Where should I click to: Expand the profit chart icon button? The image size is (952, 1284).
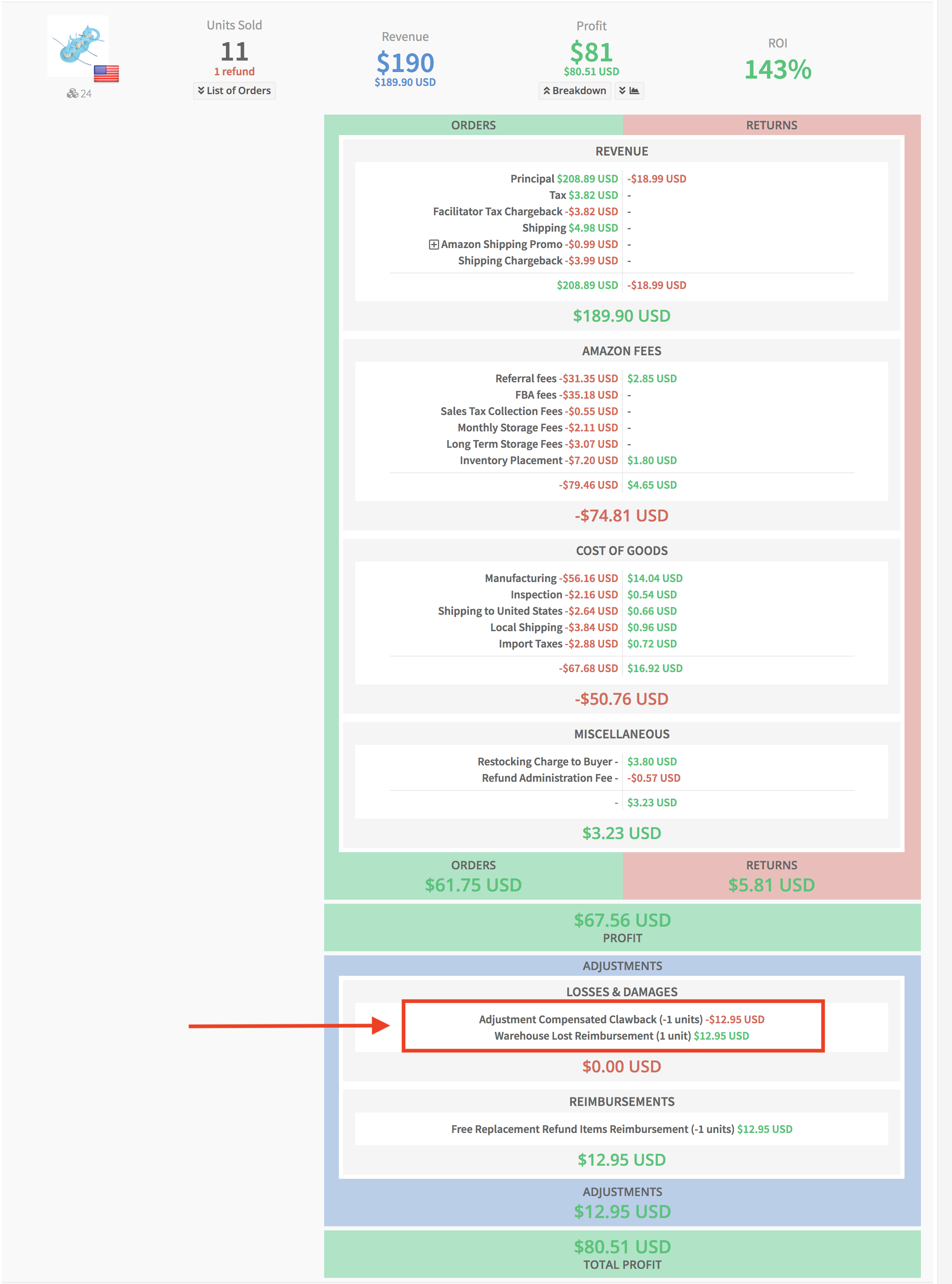pos(629,90)
